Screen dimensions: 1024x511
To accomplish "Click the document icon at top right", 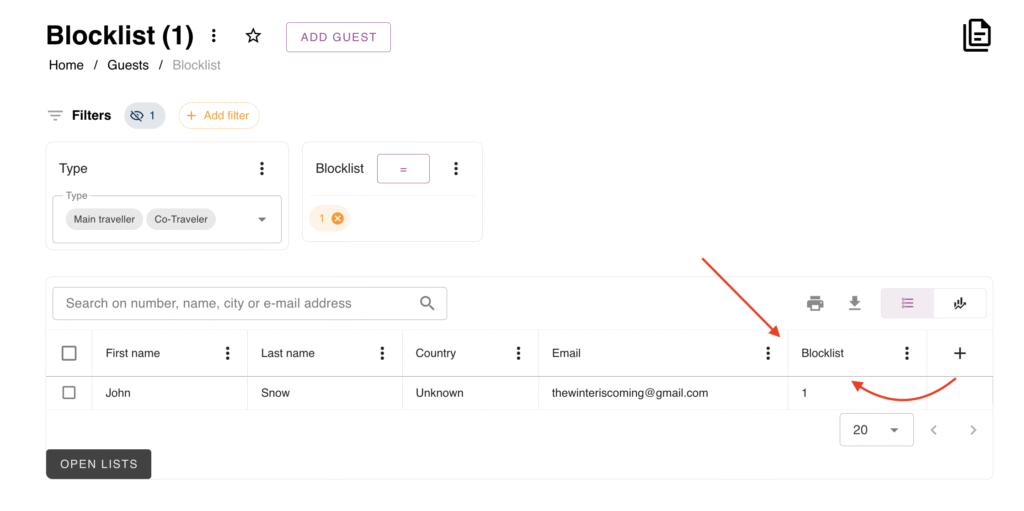I will coord(976,36).
